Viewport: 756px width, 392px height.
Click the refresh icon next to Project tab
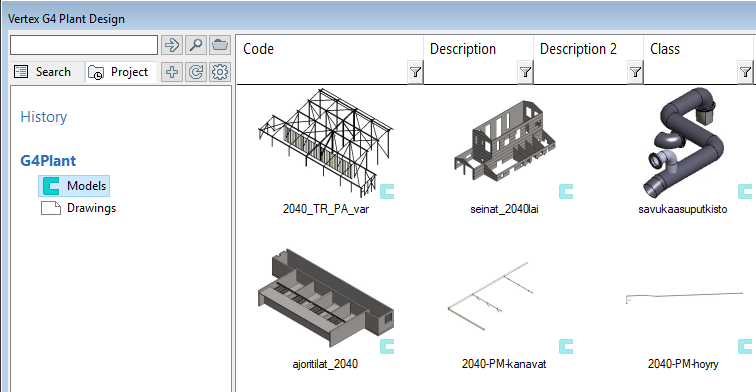196,72
